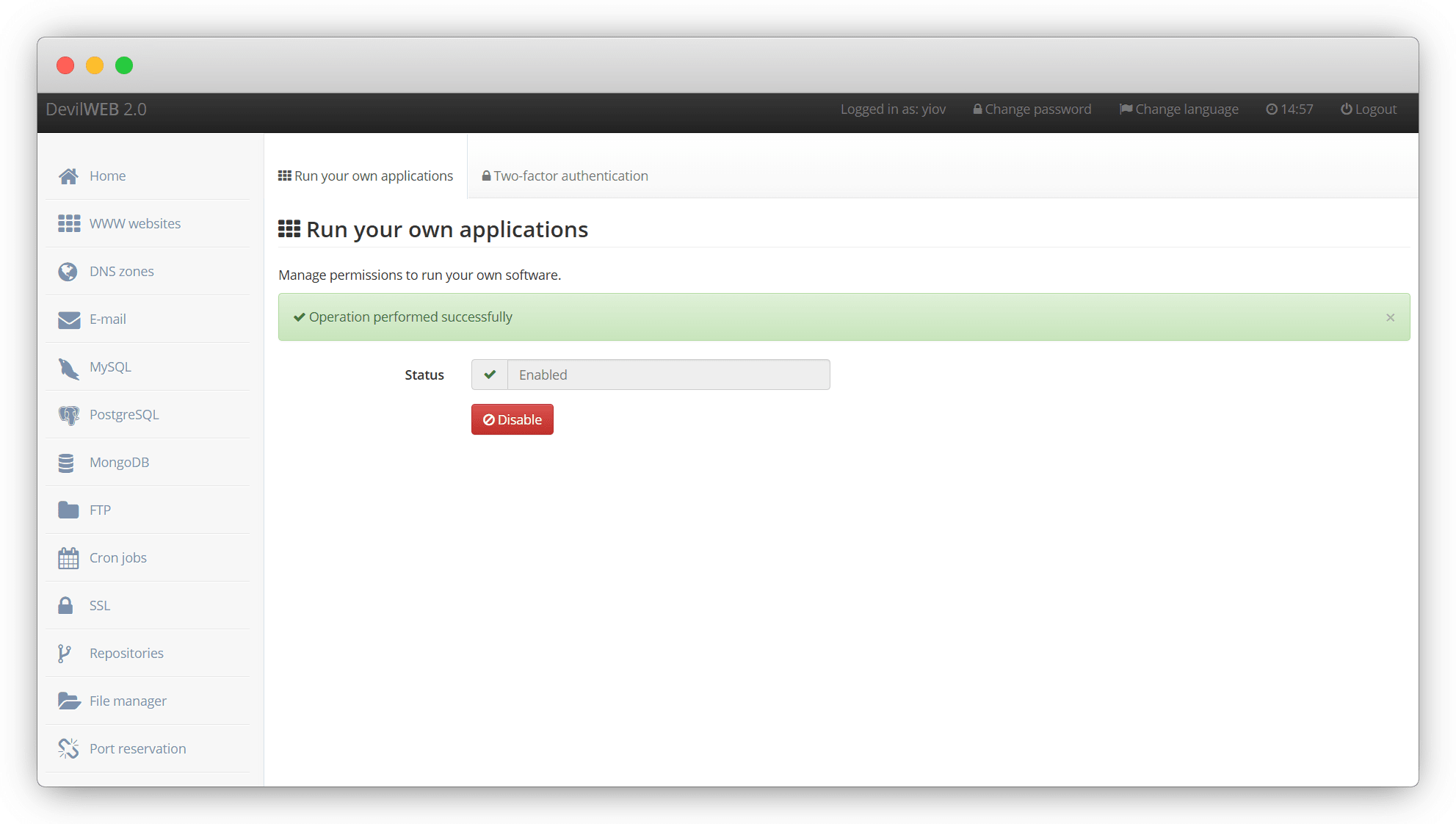This screenshot has width=1456, height=824.
Task: Click the Port reservation link icon
Action: pyautogui.click(x=68, y=749)
